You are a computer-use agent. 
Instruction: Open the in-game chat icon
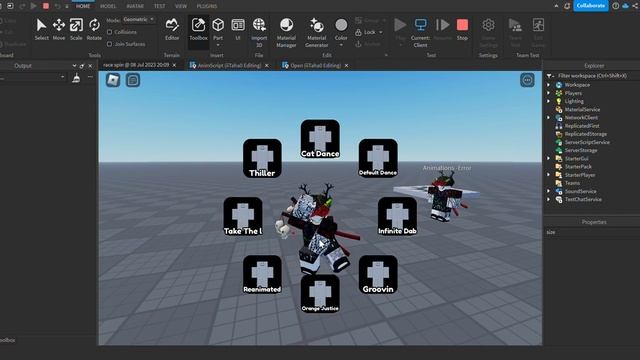[133, 80]
